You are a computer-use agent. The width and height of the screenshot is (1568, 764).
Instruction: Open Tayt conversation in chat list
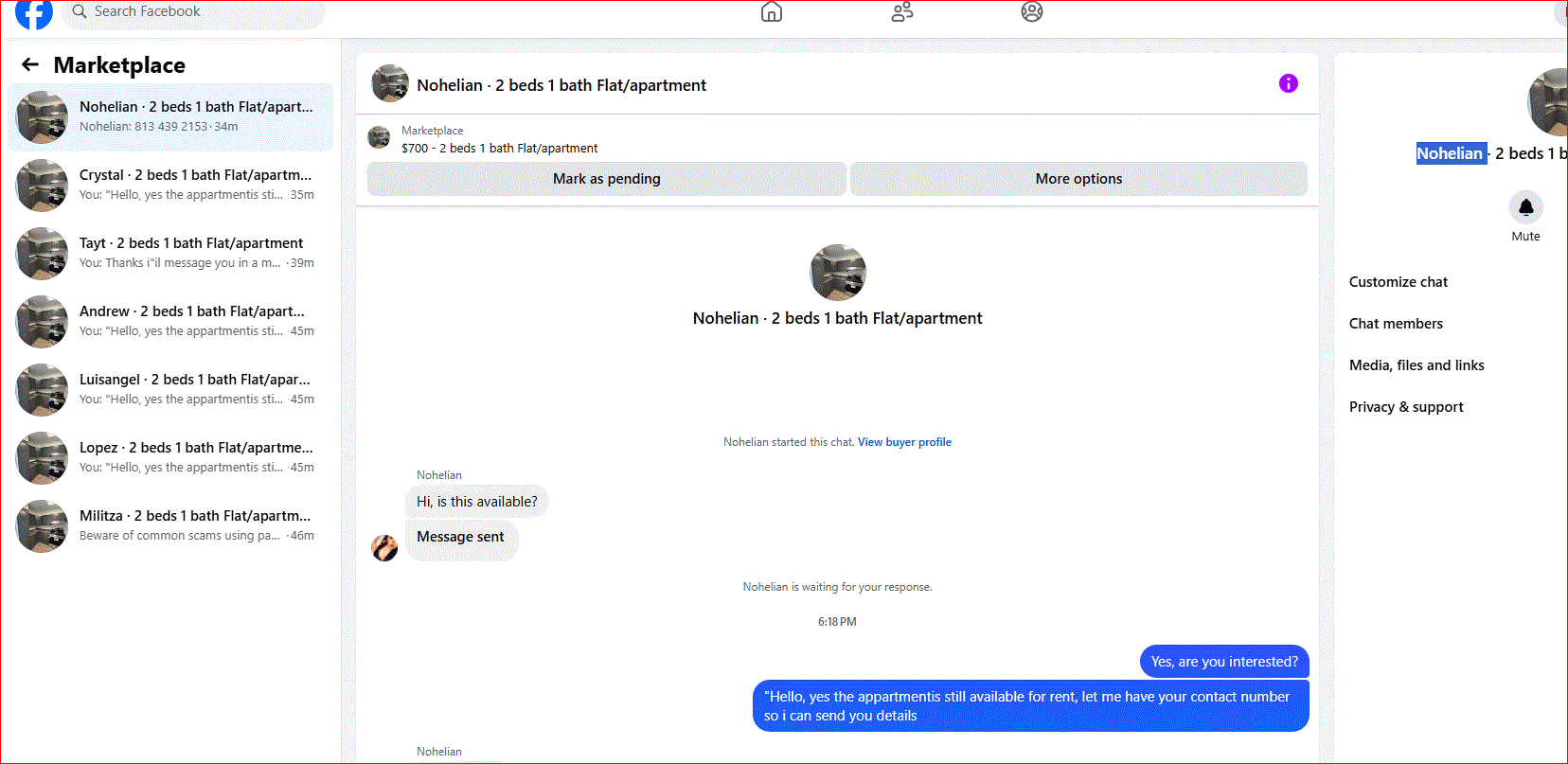(x=170, y=254)
